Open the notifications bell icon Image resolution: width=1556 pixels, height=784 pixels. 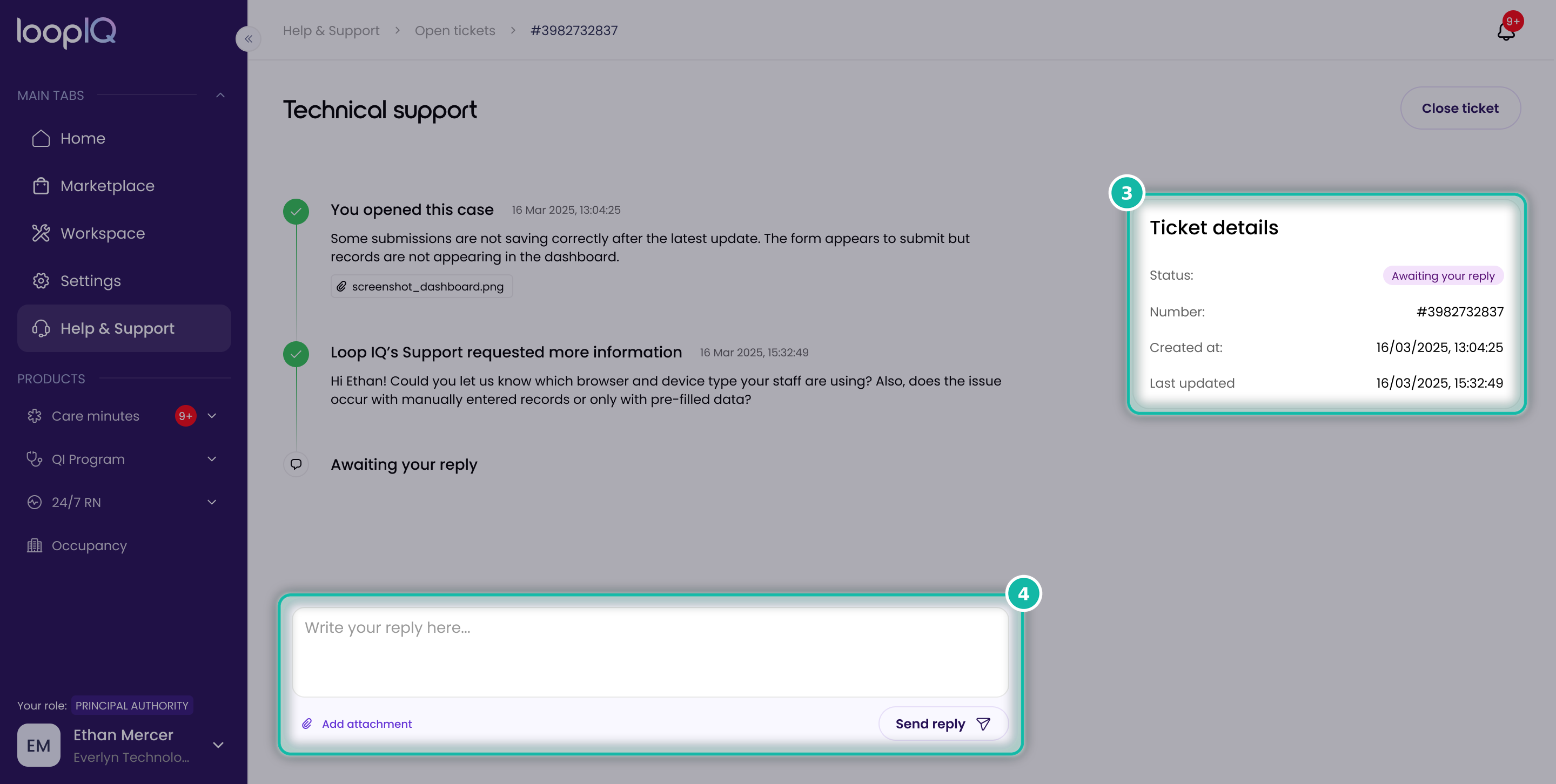[1506, 31]
